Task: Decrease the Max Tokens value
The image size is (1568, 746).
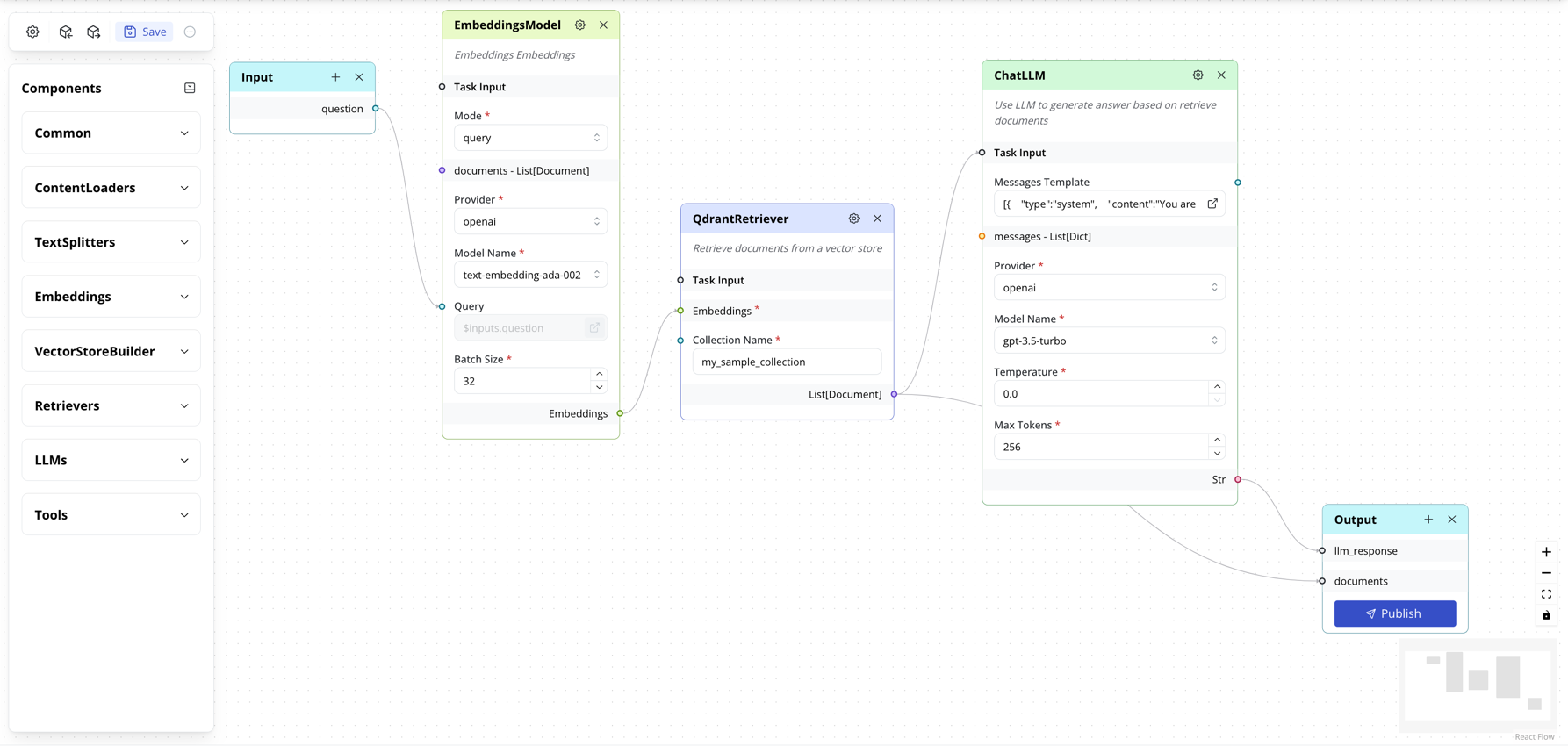Action: [x=1217, y=454]
